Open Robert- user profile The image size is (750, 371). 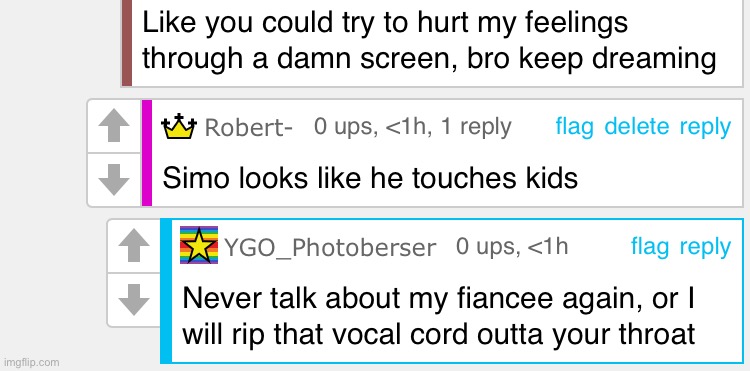click(248, 128)
